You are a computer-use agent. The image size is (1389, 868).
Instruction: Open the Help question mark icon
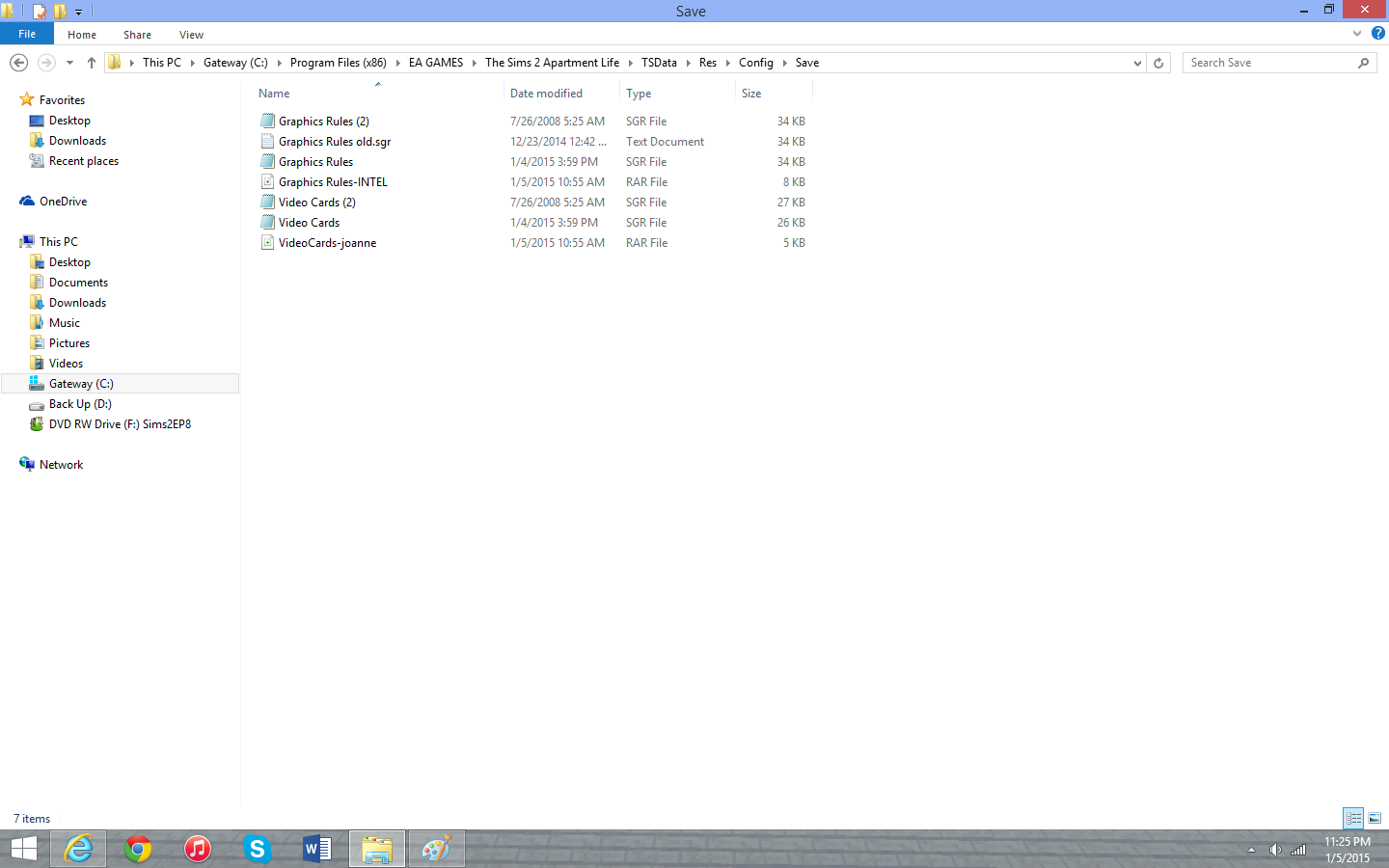tap(1378, 33)
